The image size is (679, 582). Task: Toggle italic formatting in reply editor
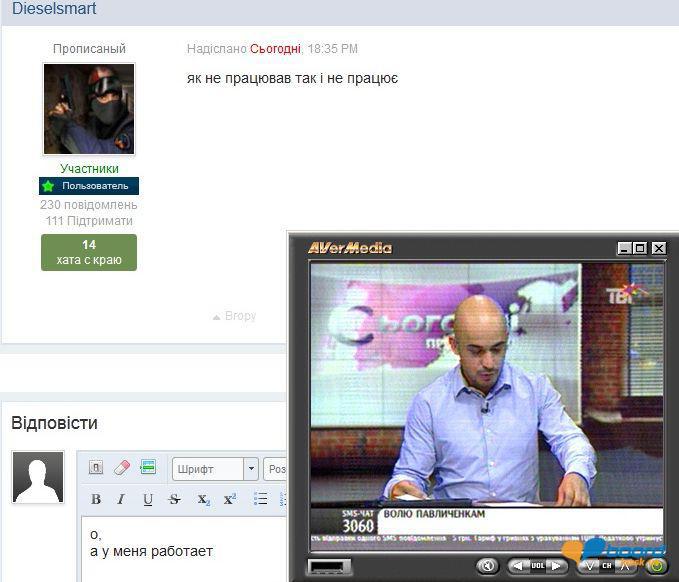[x=121, y=499]
